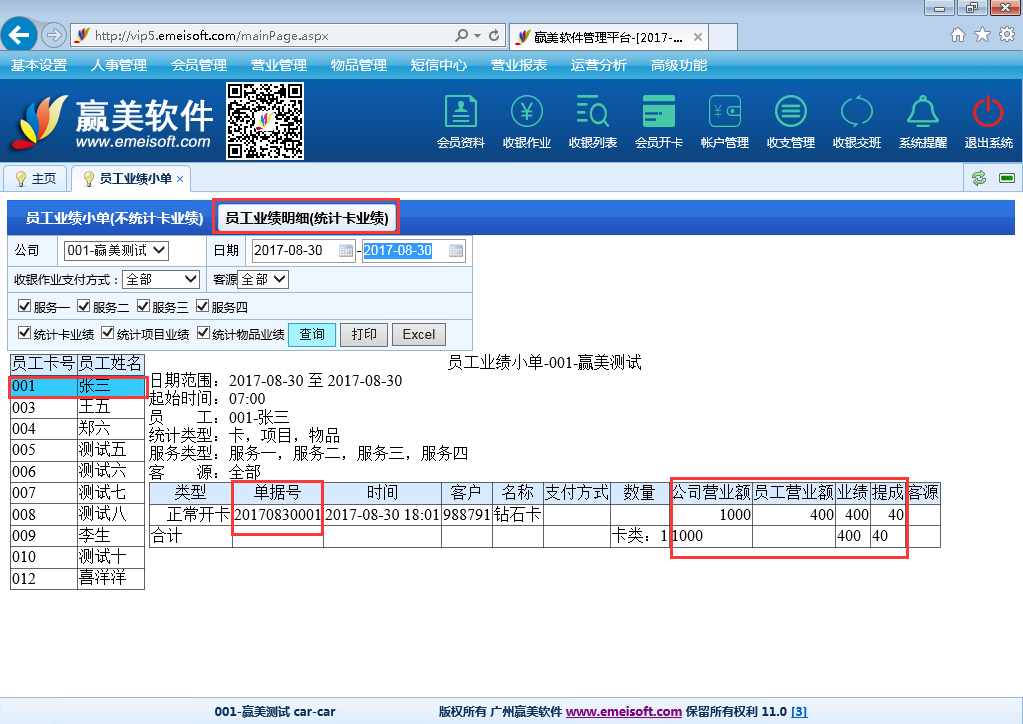Toggle the 服务一 checkbox
This screenshot has height=724, width=1023.
(25, 307)
